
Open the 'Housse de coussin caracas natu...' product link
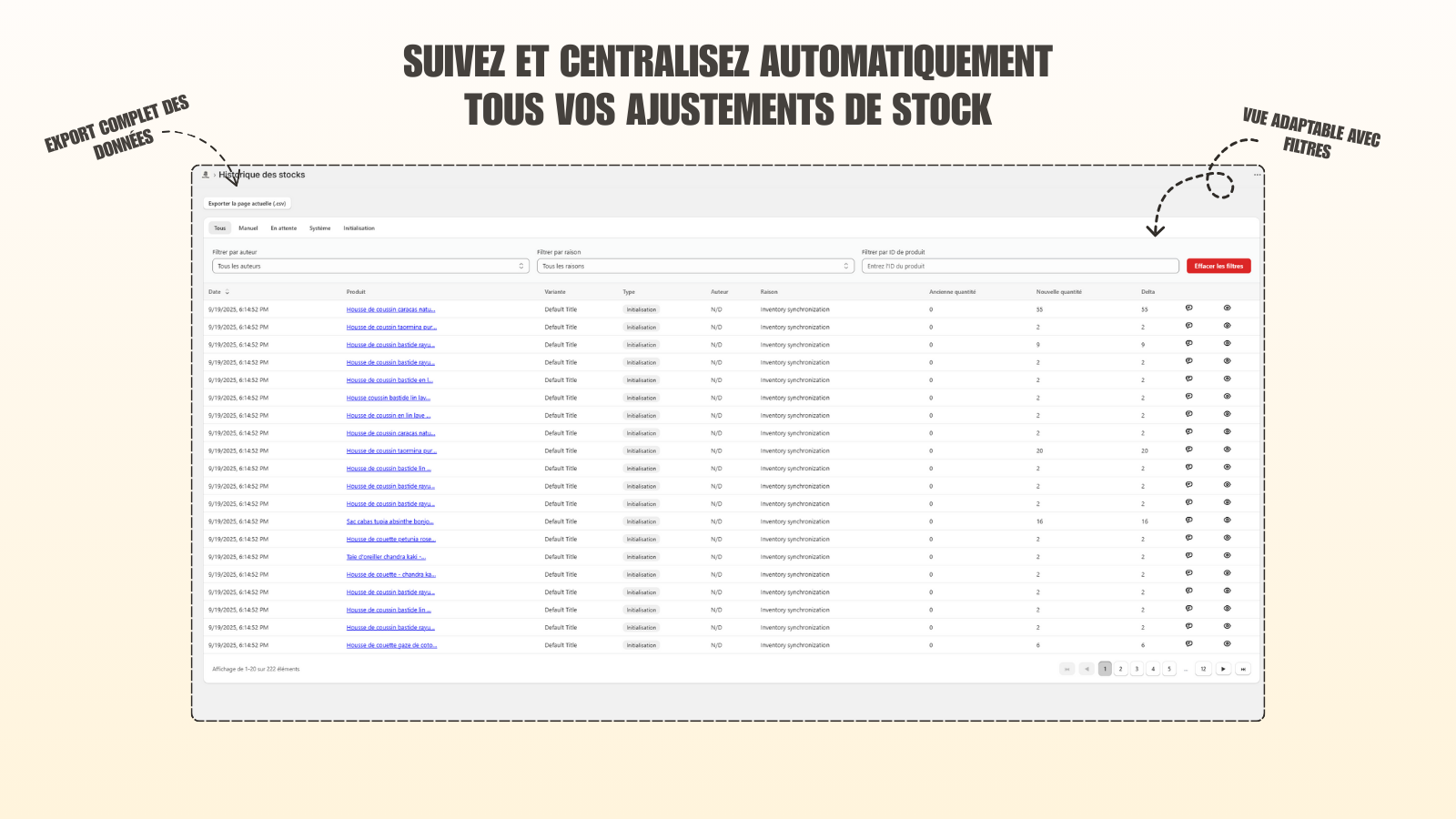click(x=389, y=308)
